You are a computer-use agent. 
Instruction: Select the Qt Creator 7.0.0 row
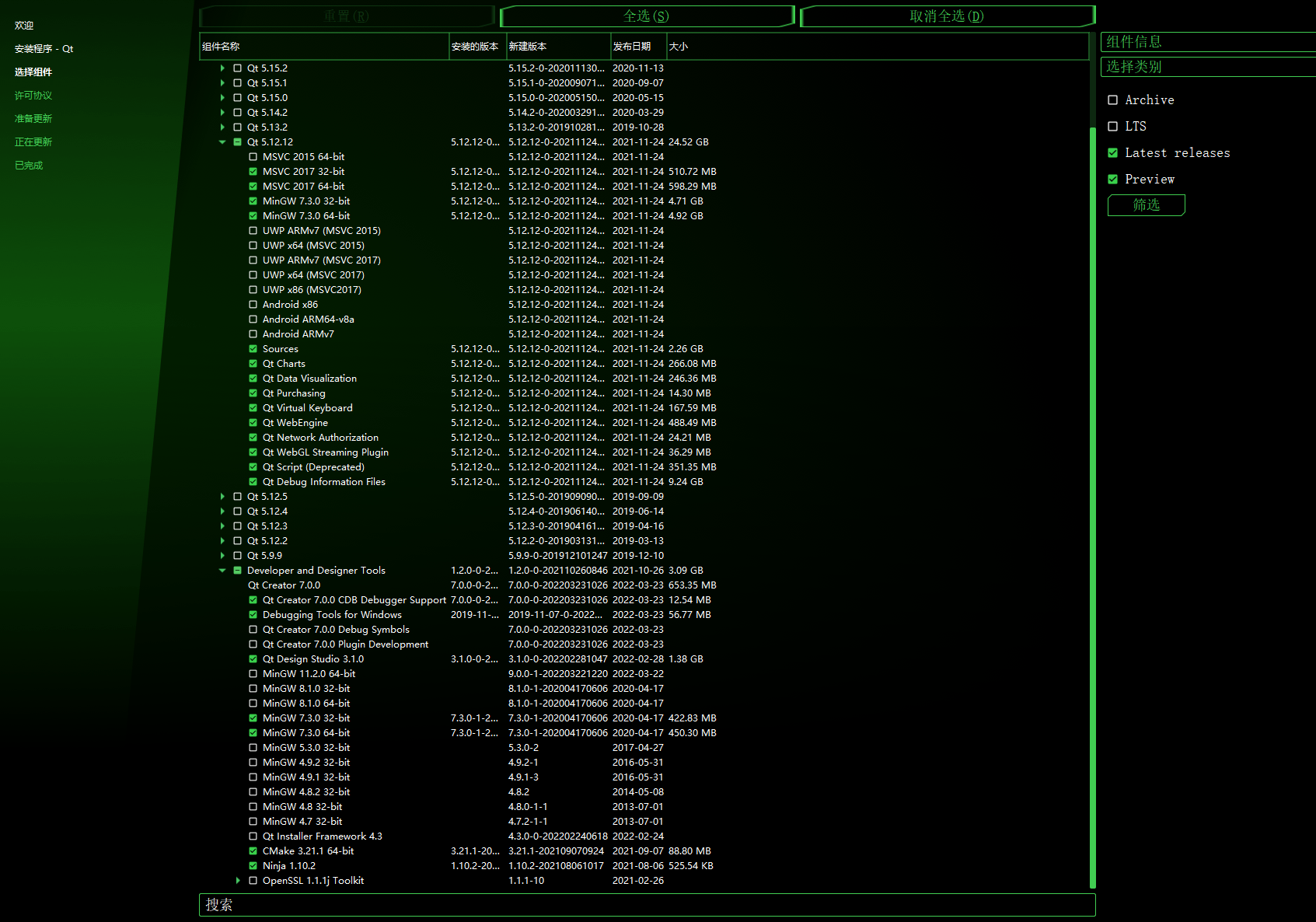click(644, 585)
